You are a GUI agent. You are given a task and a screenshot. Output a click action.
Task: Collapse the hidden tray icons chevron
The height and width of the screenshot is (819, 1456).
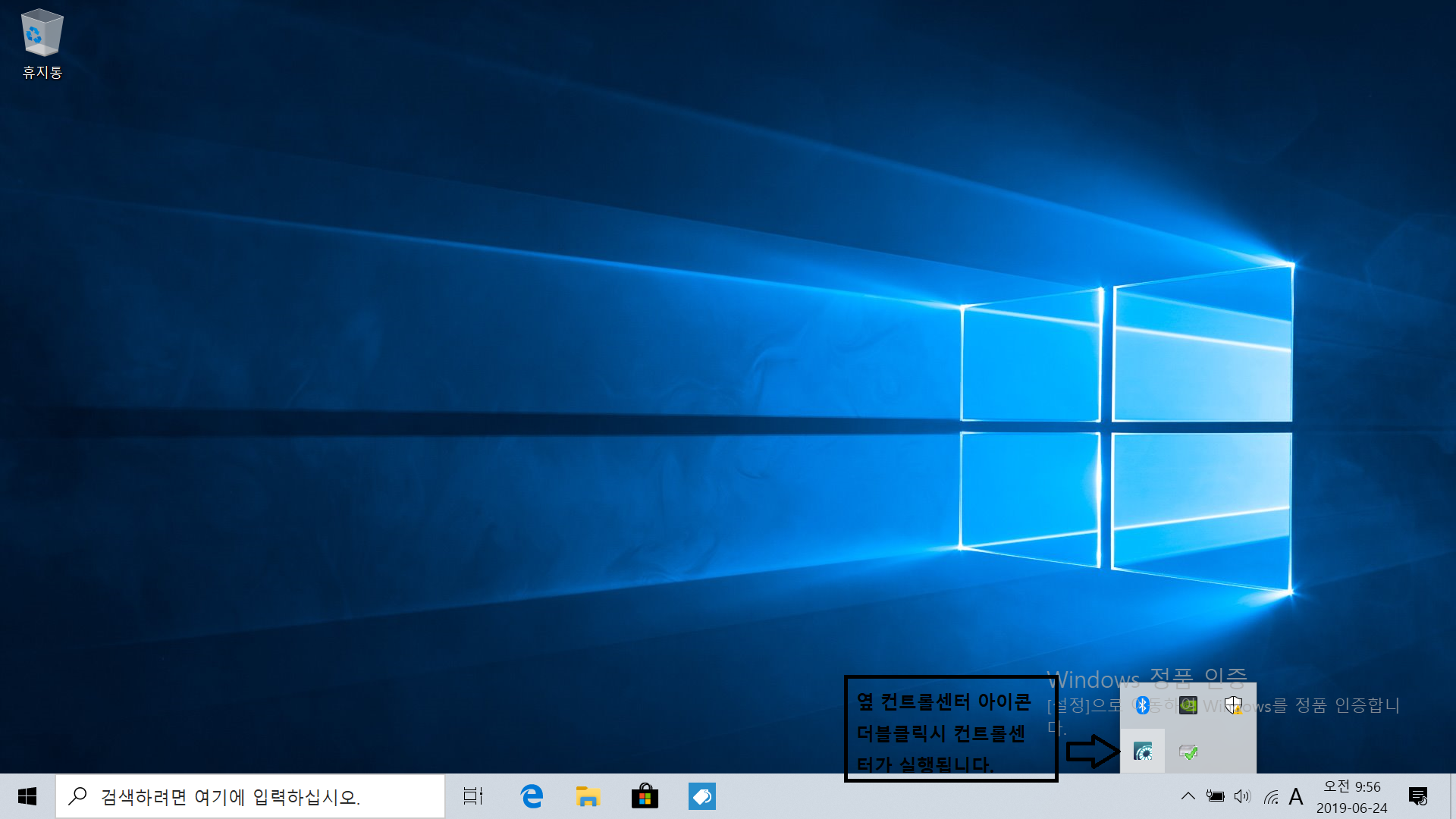click(1188, 796)
